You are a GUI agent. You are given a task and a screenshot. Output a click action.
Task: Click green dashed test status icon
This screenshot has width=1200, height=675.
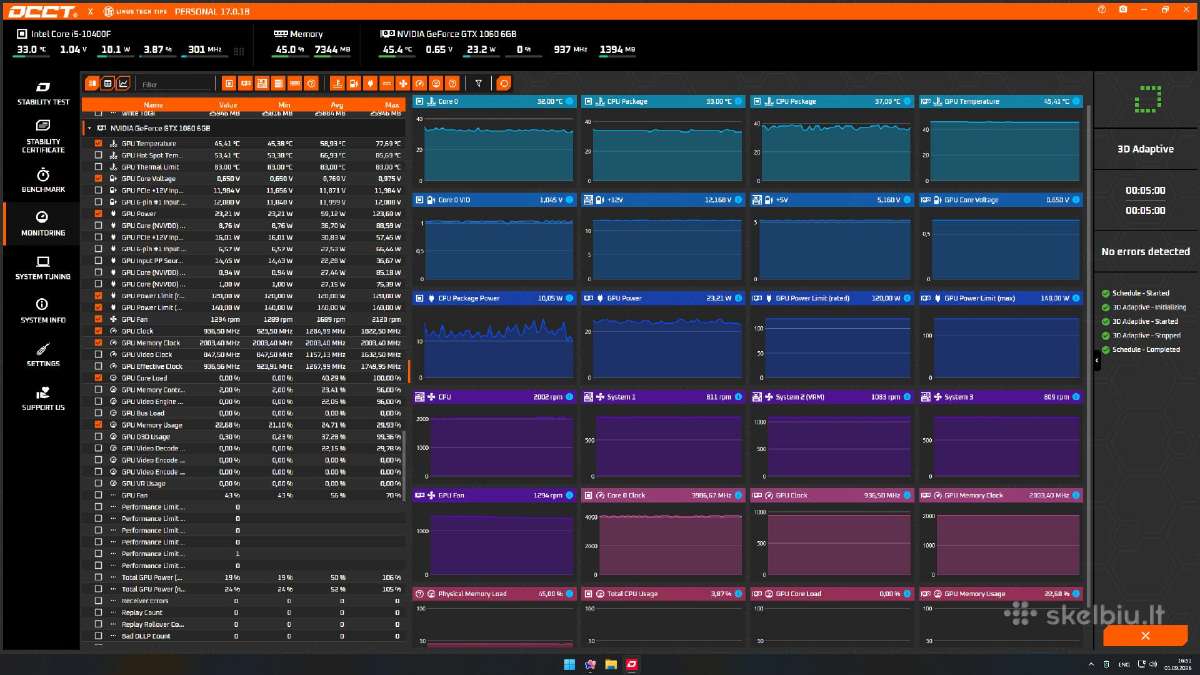(x=1149, y=99)
